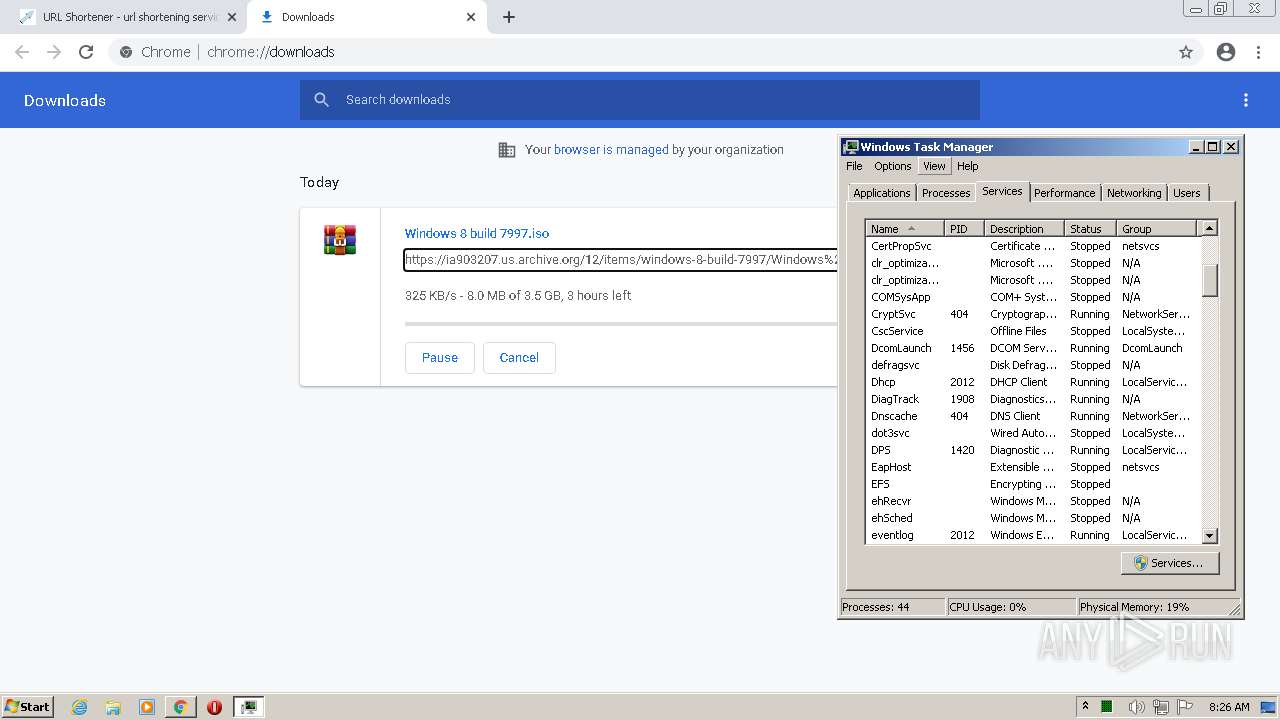Click the search magnifier in Downloads
The width and height of the screenshot is (1280, 720).
point(321,100)
